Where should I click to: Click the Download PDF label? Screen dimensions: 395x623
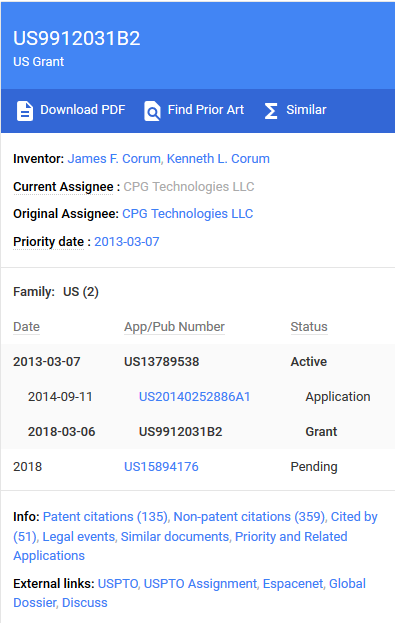[x=83, y=110]
